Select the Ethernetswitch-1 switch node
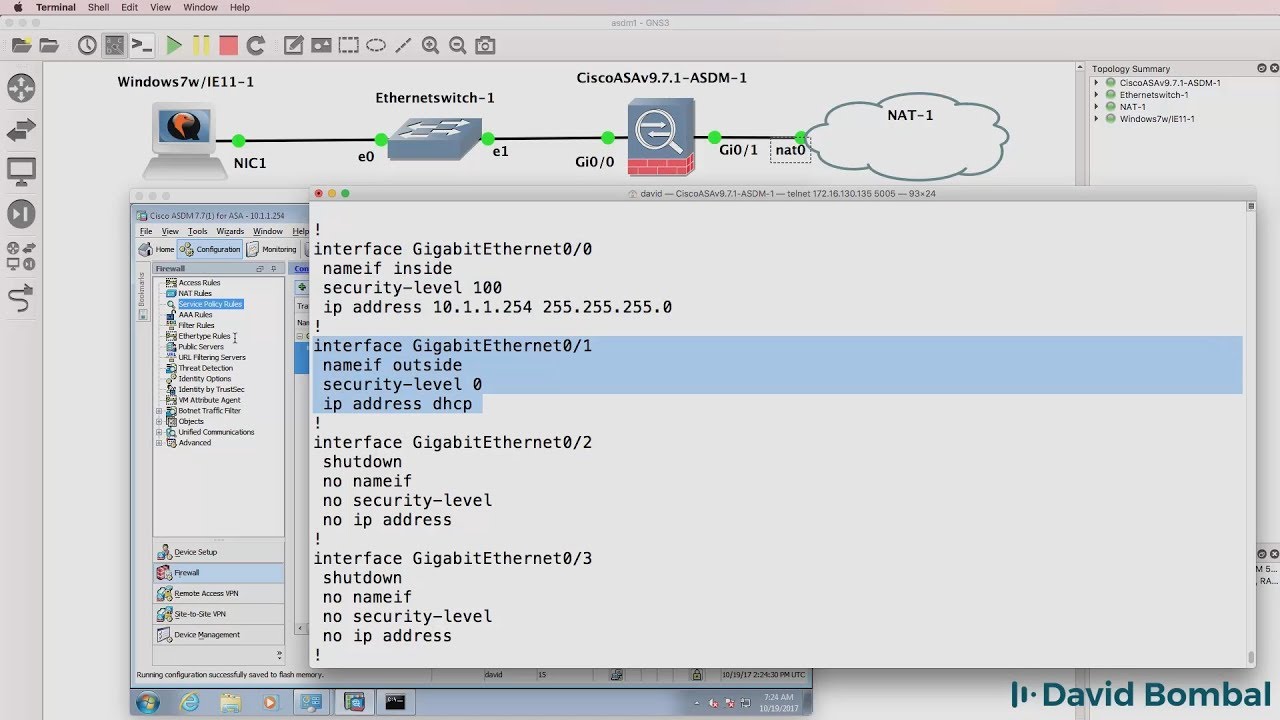1280x720 pixels. click(435, 138)
